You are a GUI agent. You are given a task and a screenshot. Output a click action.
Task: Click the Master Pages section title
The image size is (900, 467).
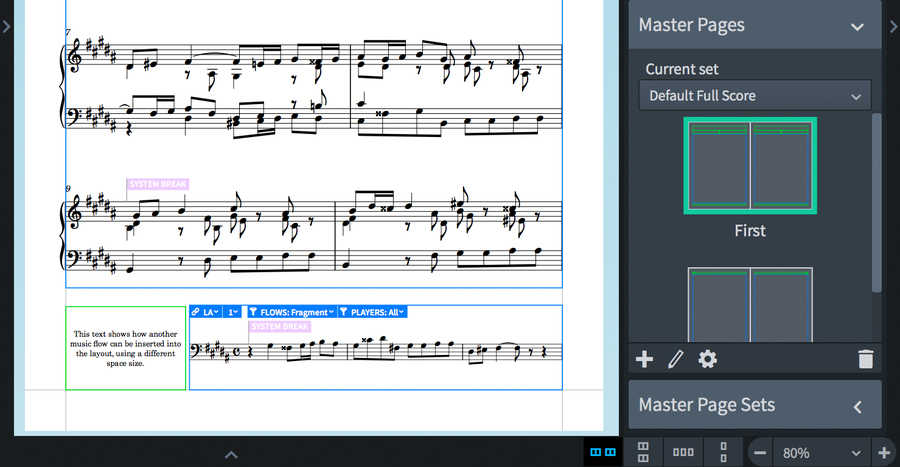pos(692,25)
